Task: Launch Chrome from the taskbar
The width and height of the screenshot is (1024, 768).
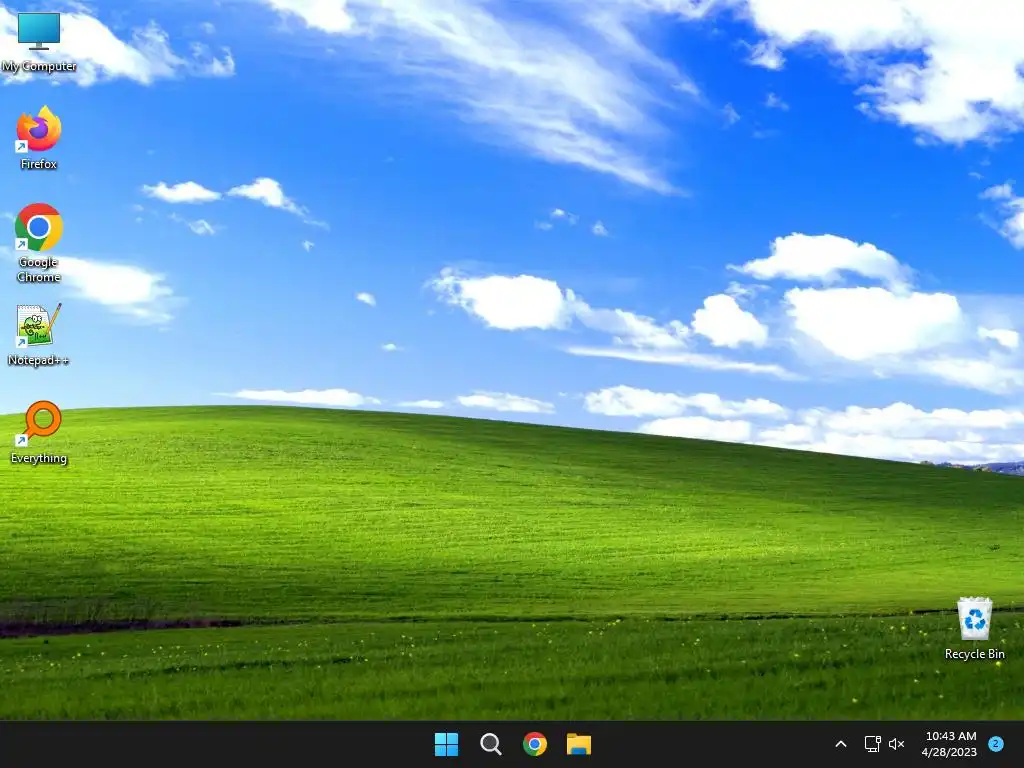Action: [x=535, y=744]
